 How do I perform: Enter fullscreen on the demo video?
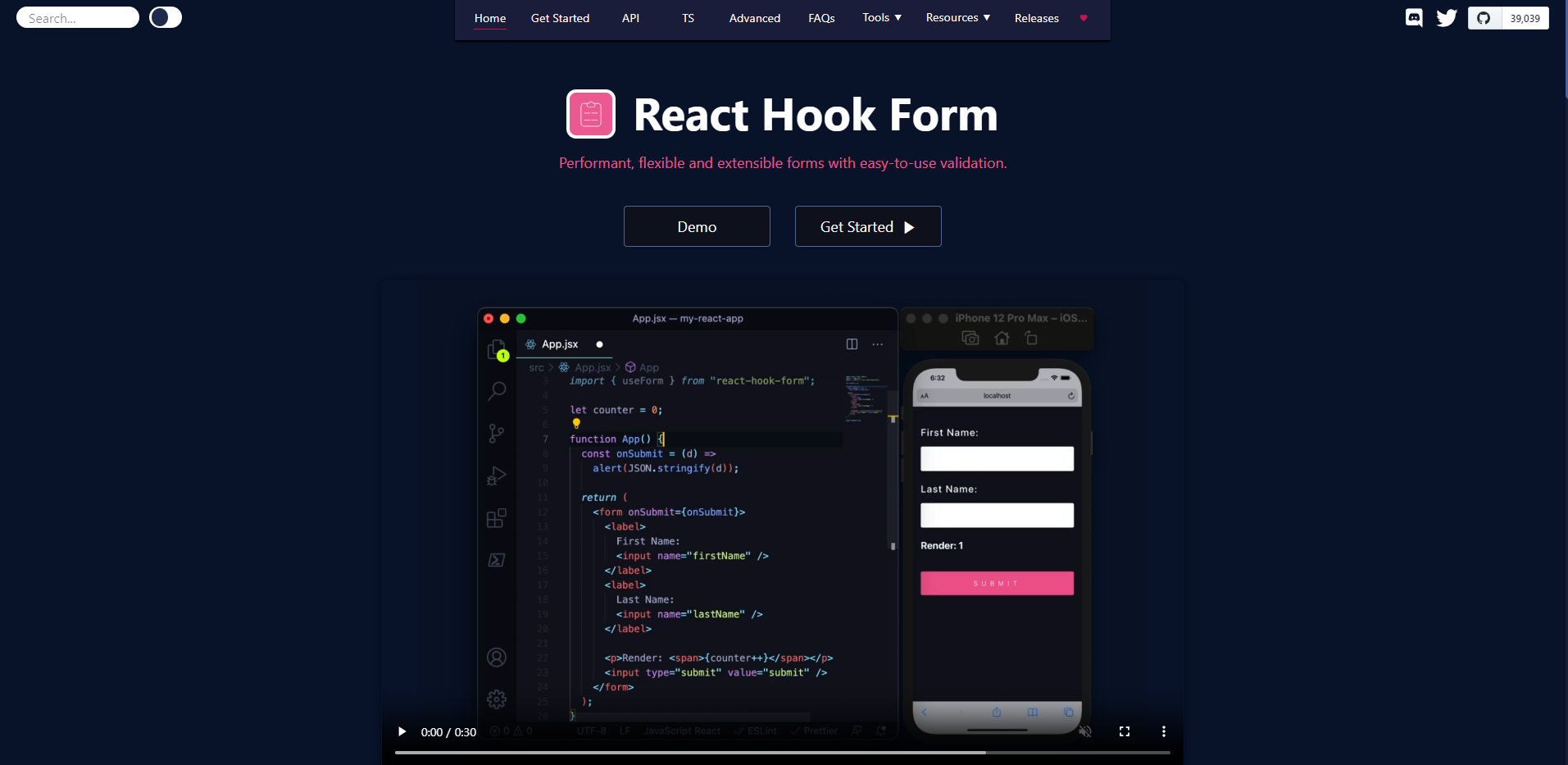[x=1124, y=731]
